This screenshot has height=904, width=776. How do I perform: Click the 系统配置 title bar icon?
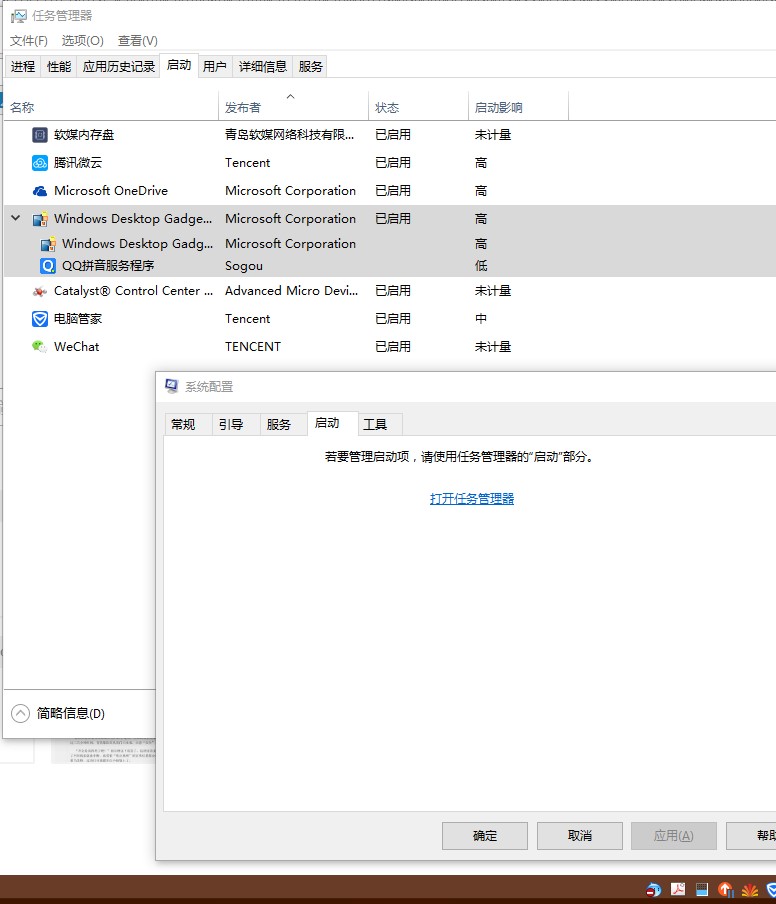171,386
